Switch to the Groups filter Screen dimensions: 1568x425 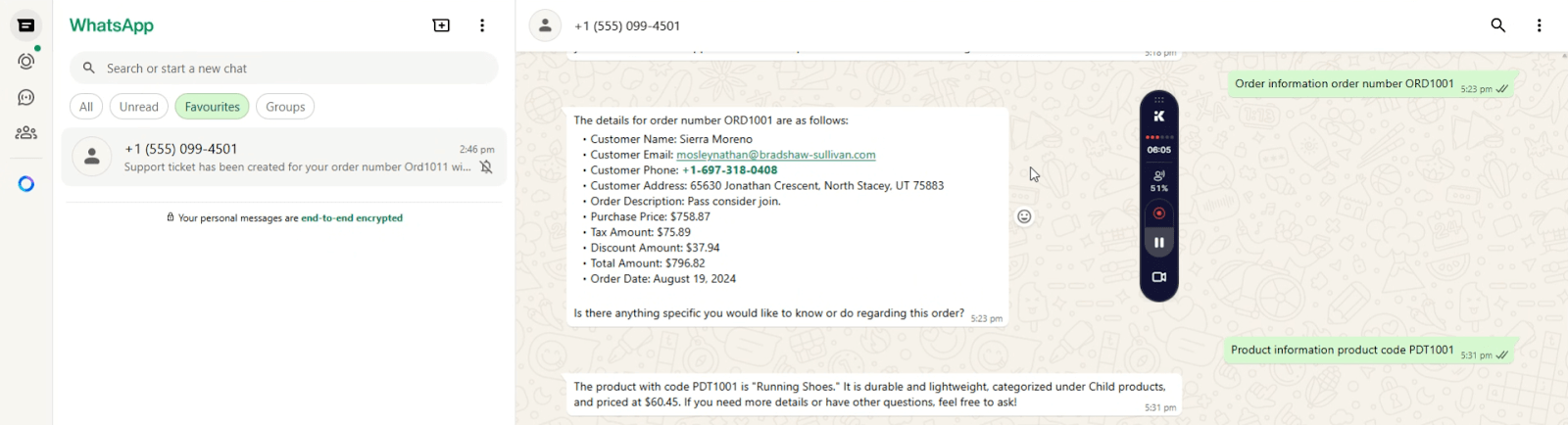coord(285,107)
